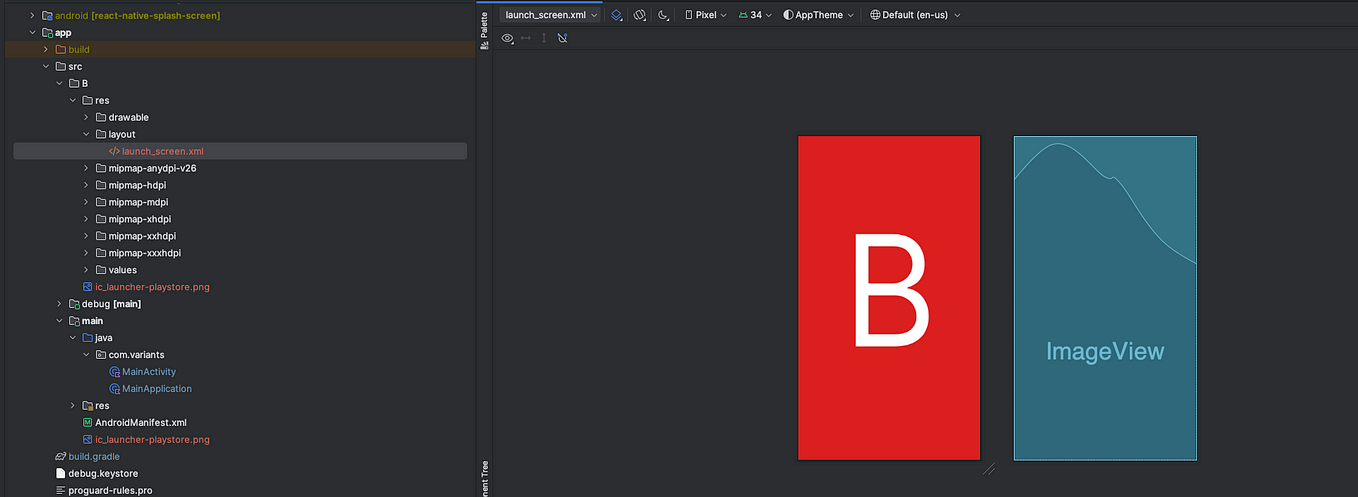Open the Component Tree side tab
This screenshot has width=1358, height=497.
pyautogui.click(x=484, y=478)
